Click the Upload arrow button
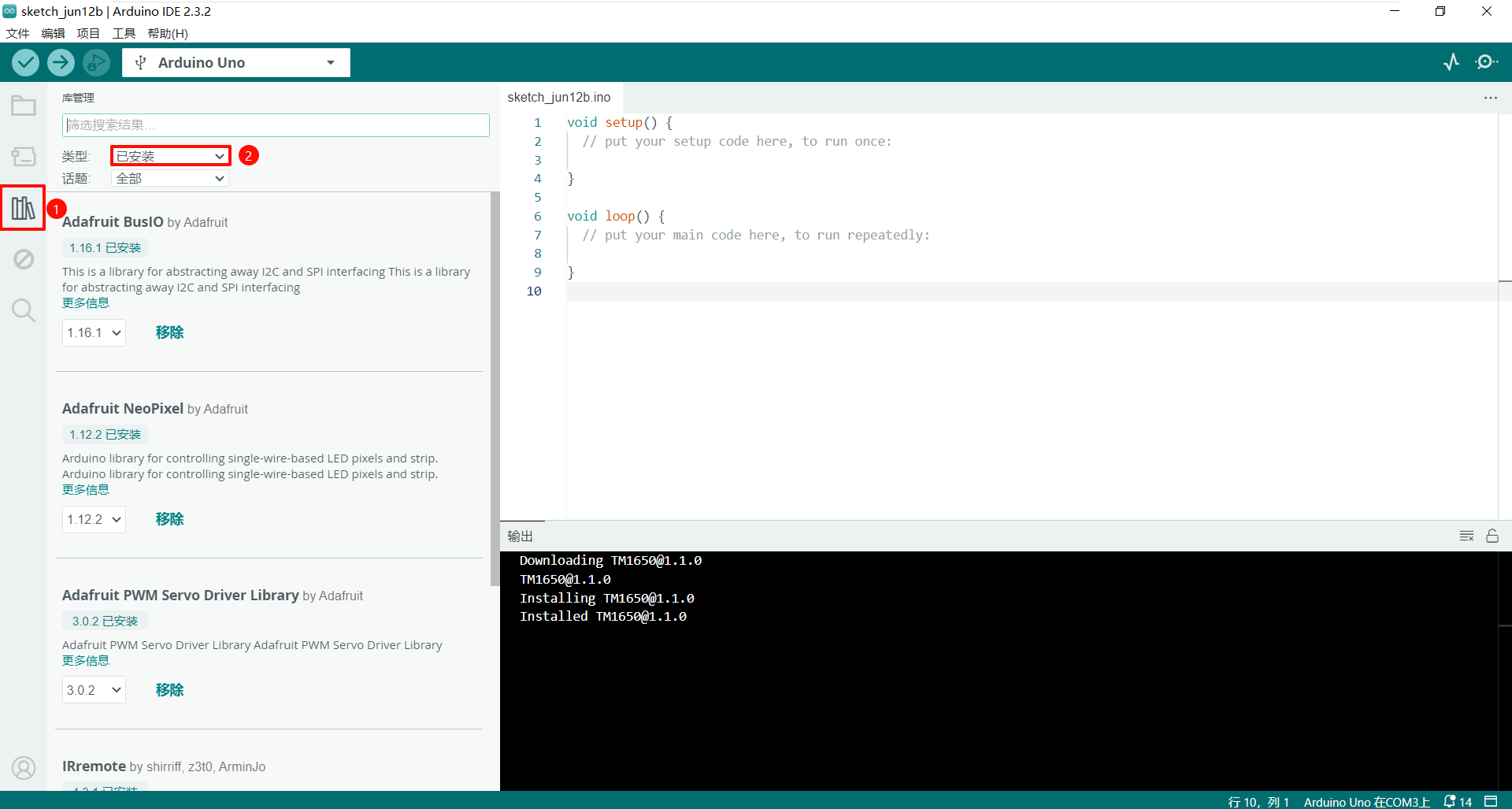 [x=61, y=62]
